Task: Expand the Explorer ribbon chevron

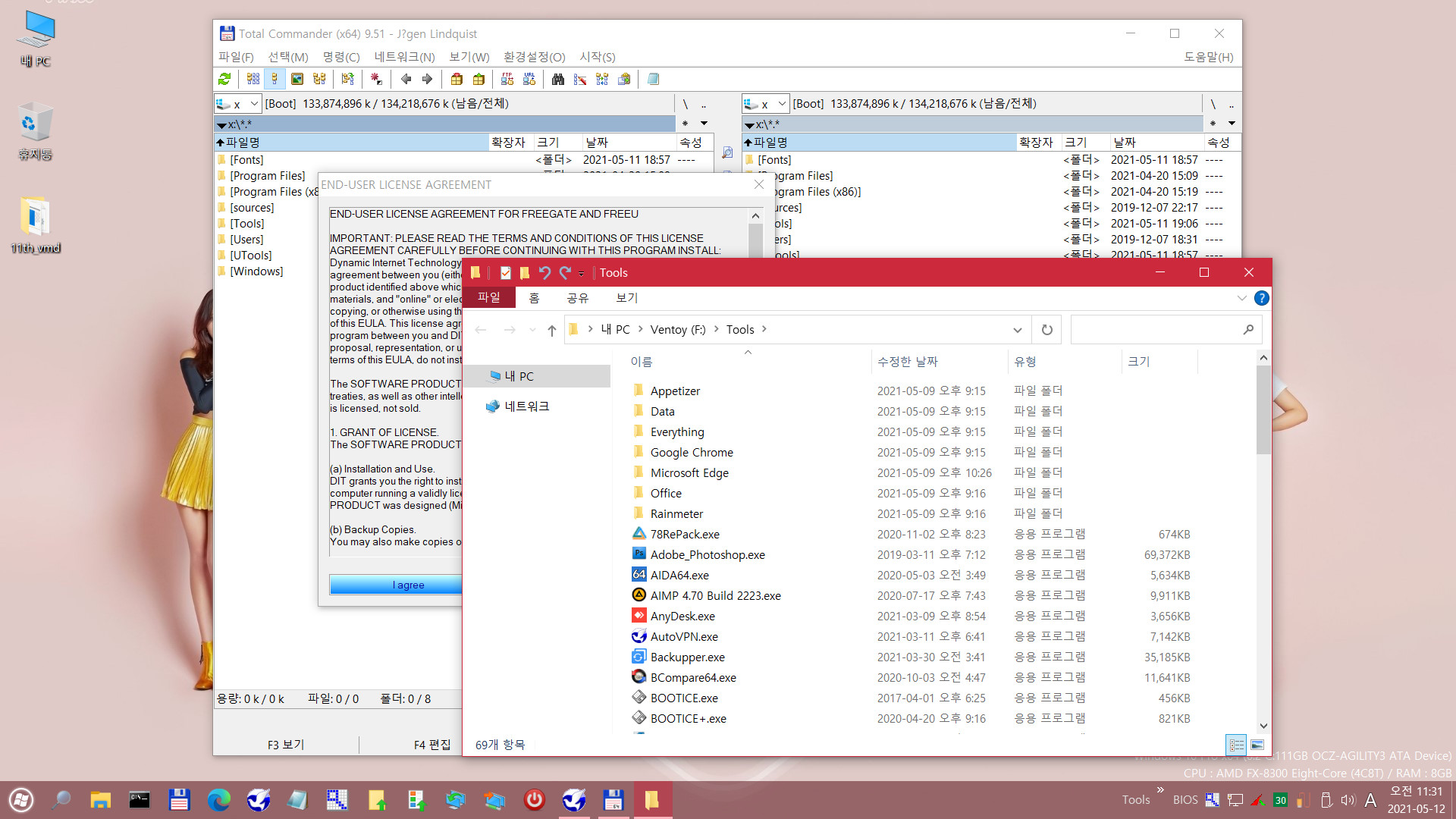Action: [x=1241, y=298]
